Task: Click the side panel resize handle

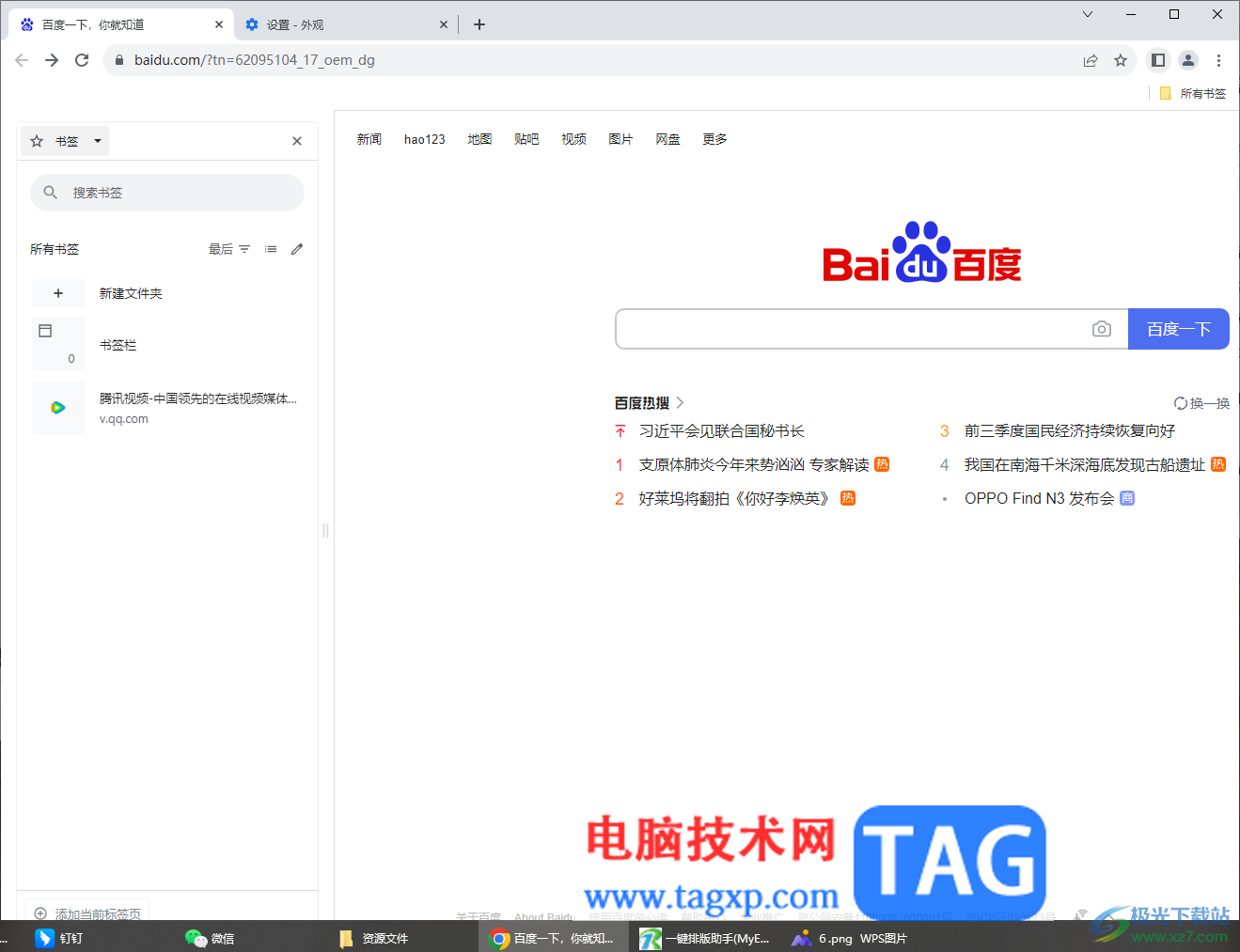Action: click(325, 530)
